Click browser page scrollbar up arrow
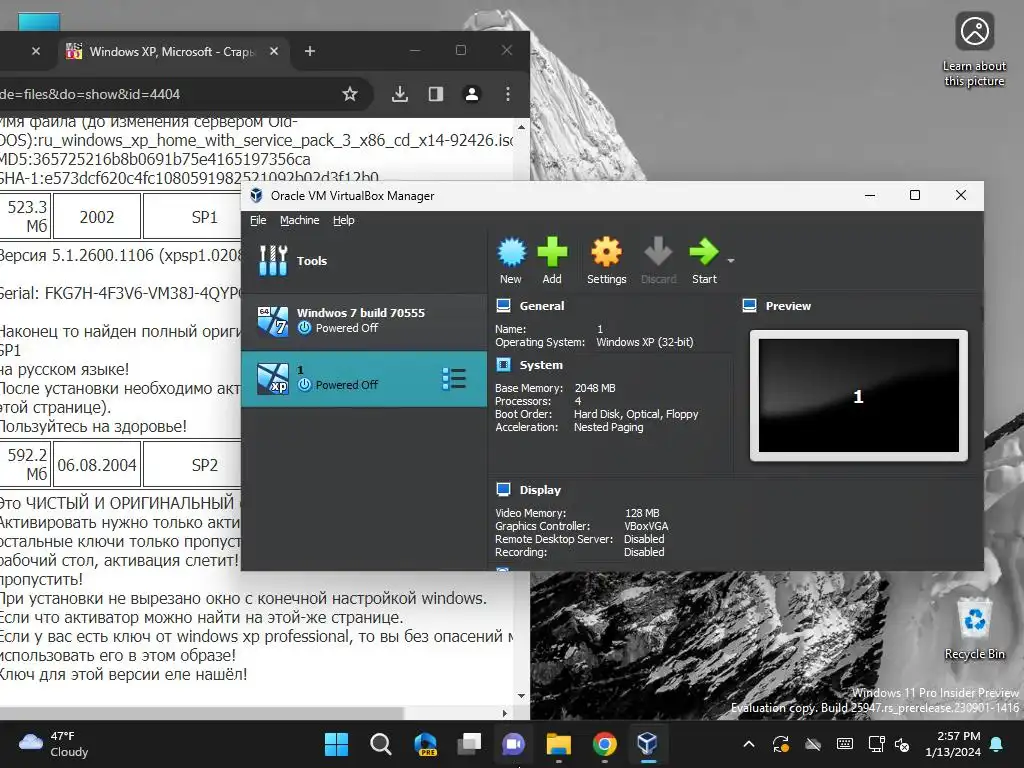The height and width of the screenshot is (768, 1024). click(x=521, y=127)
